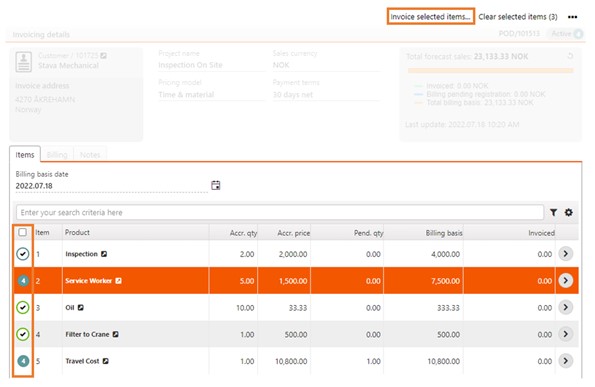
Task: Click Clear selected items (3)
Action: pyautogui.click(x=518, y=17)
